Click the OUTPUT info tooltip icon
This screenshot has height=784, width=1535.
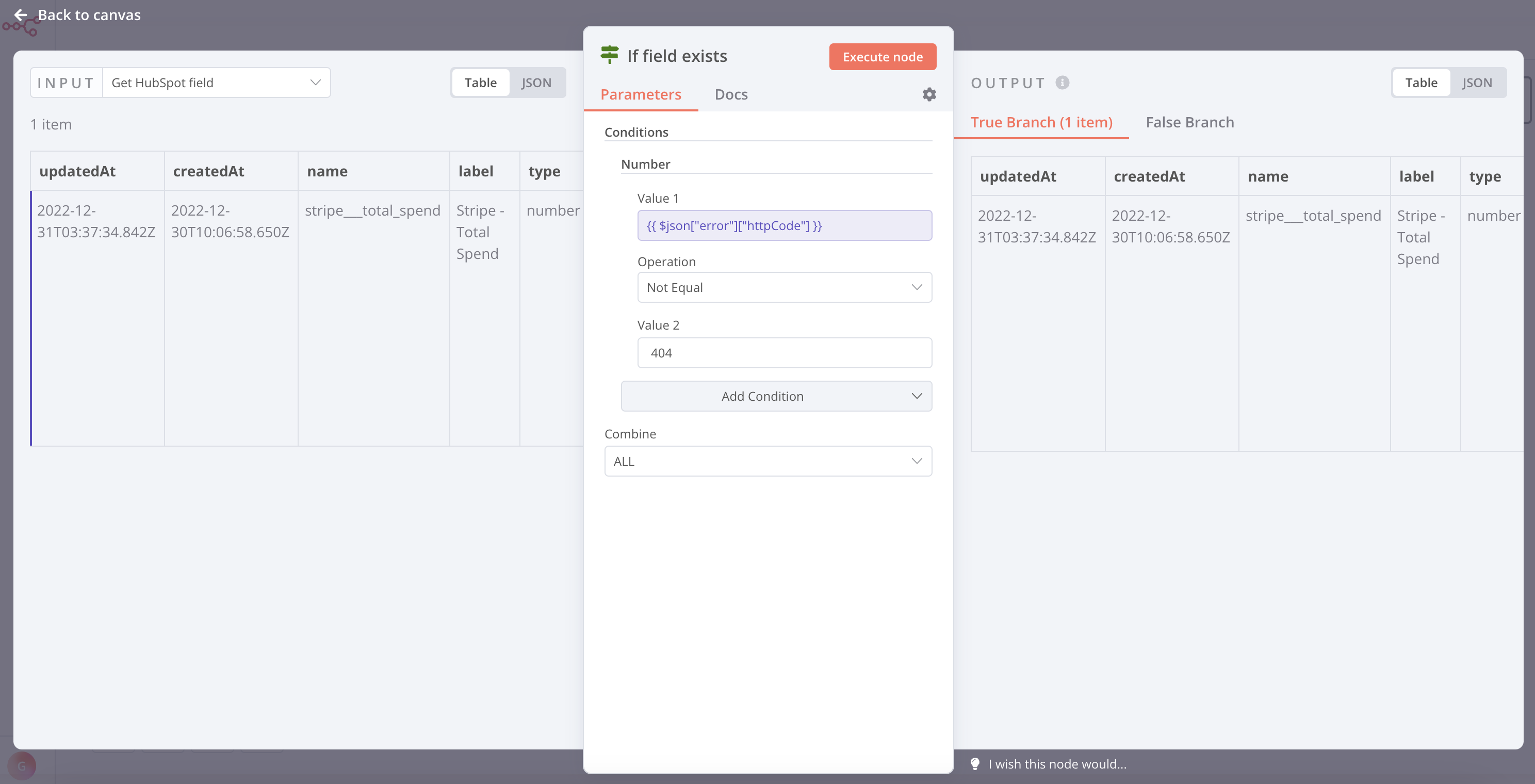pos(1062,82)
